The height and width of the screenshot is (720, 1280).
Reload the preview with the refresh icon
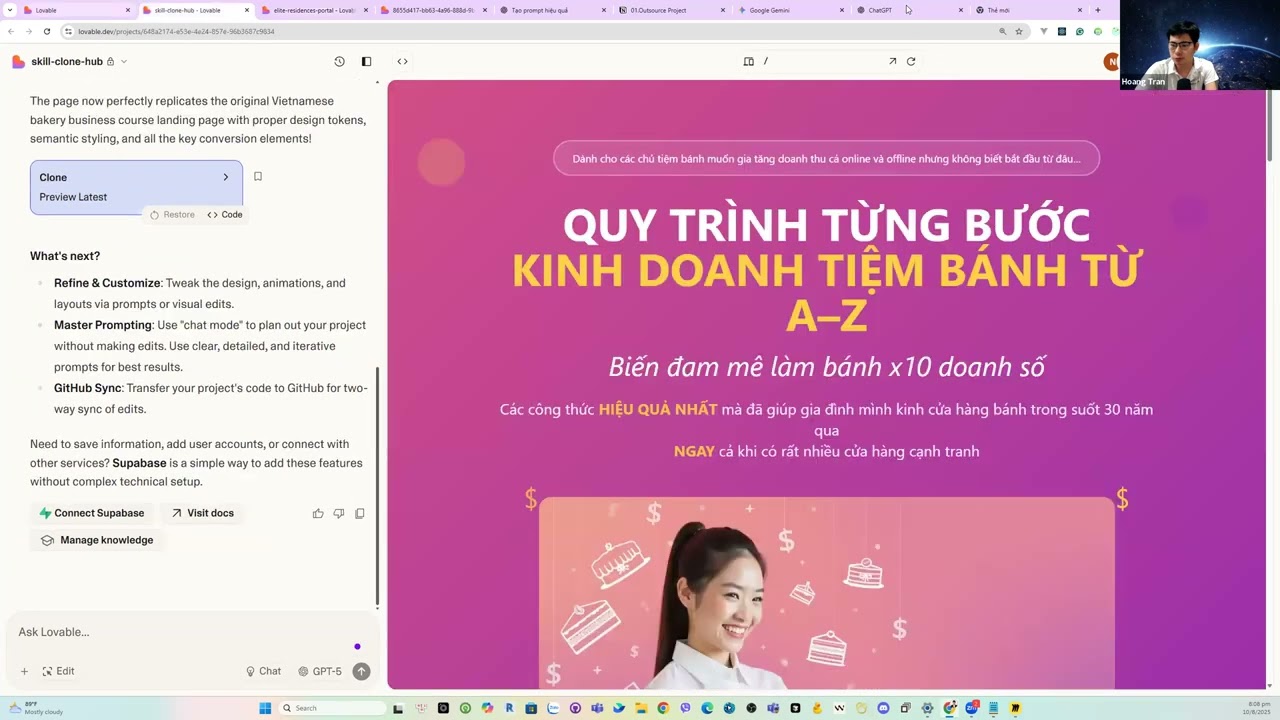pos(911,61)
